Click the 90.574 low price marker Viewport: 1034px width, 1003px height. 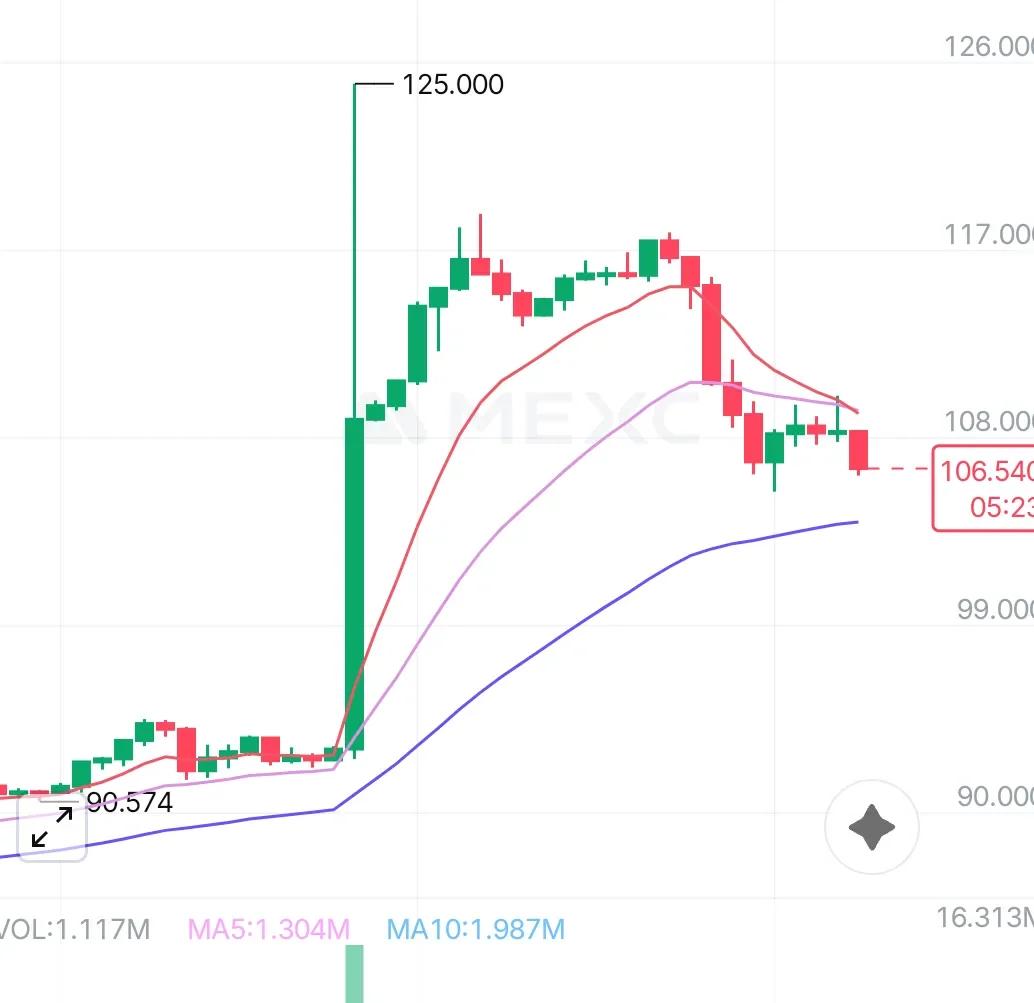(128, 802)
